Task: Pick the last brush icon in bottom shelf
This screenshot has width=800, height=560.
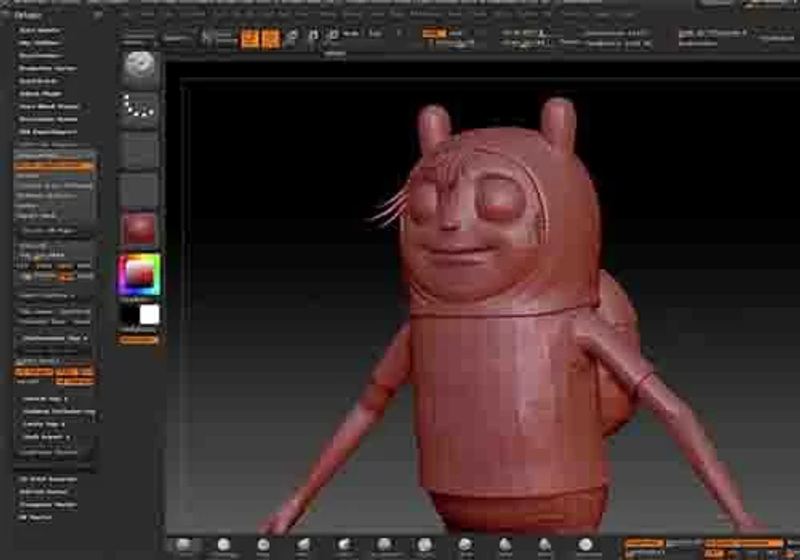Action: pyautogui.click(x=585, y=546)
